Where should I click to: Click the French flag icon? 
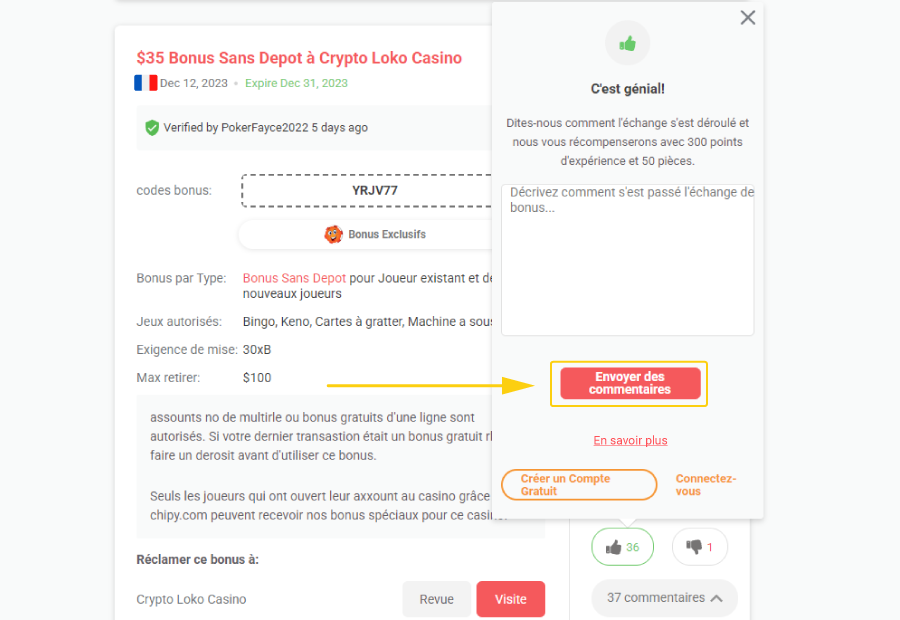pyautogui.click(x=144, y=82)
